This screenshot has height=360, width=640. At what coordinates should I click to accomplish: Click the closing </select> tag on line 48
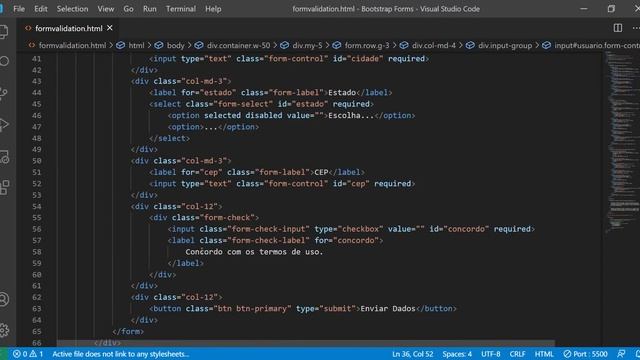click(169, 138)
